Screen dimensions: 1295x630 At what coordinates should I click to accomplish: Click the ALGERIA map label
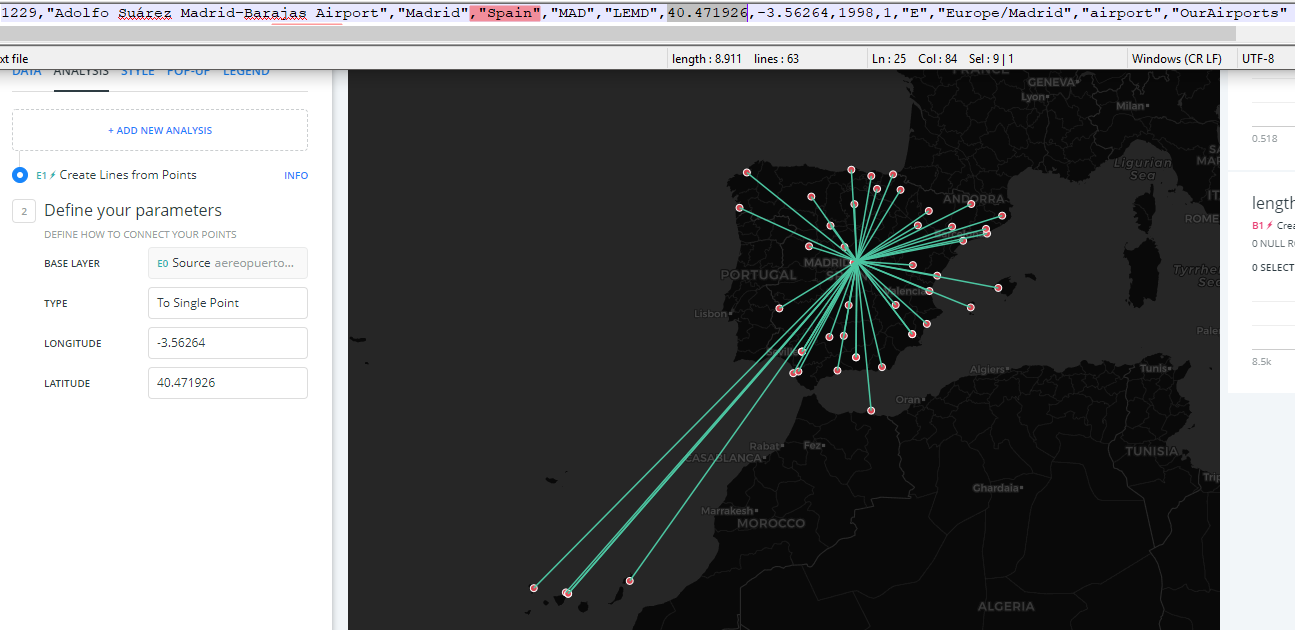[1006, 607]
